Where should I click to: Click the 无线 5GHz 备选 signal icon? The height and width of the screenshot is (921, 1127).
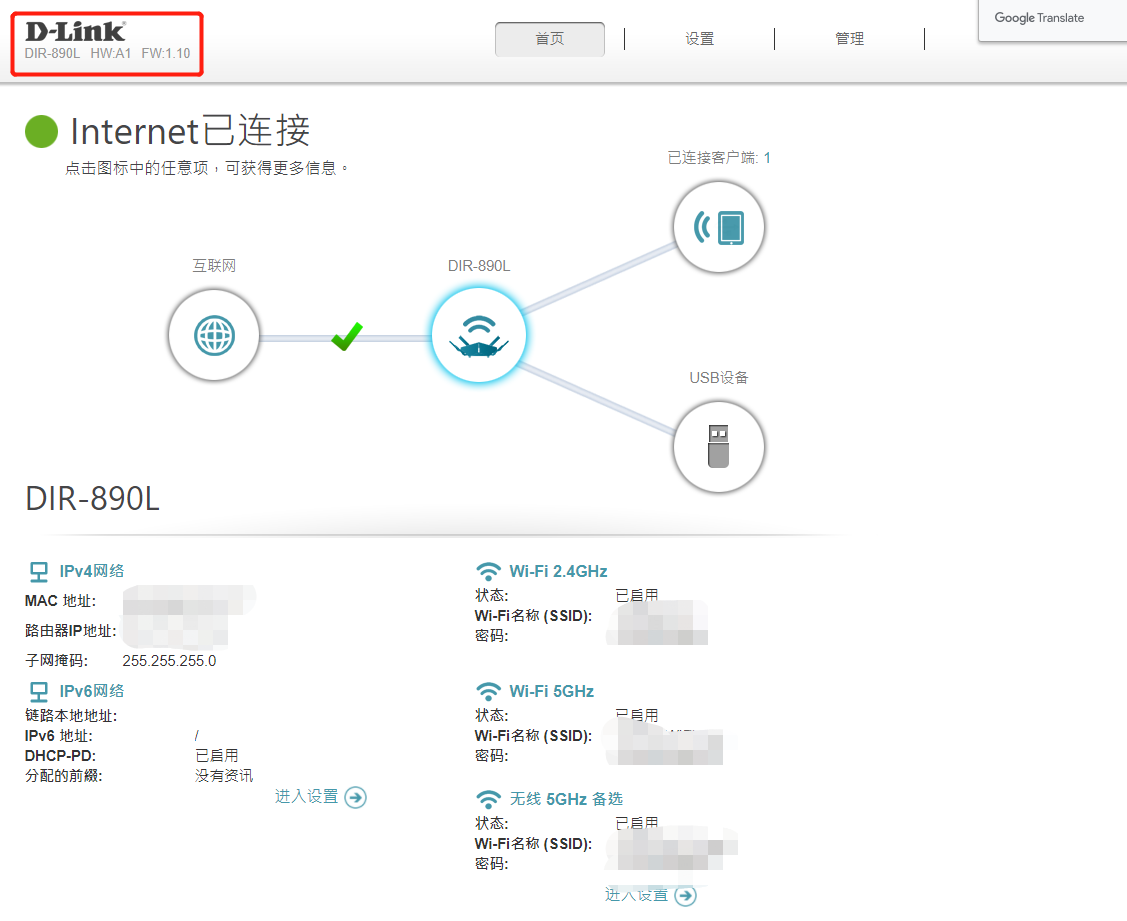click(489, 799)
